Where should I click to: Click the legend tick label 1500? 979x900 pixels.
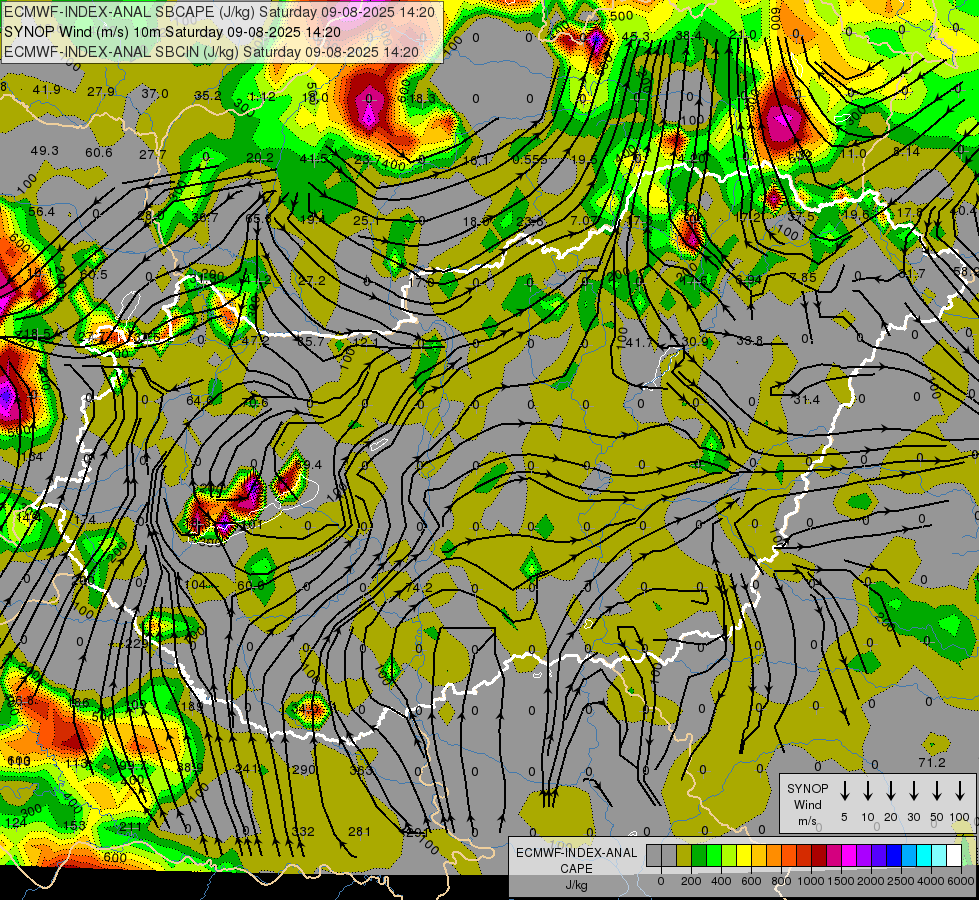pyautogui.click(x=841, y=881)
